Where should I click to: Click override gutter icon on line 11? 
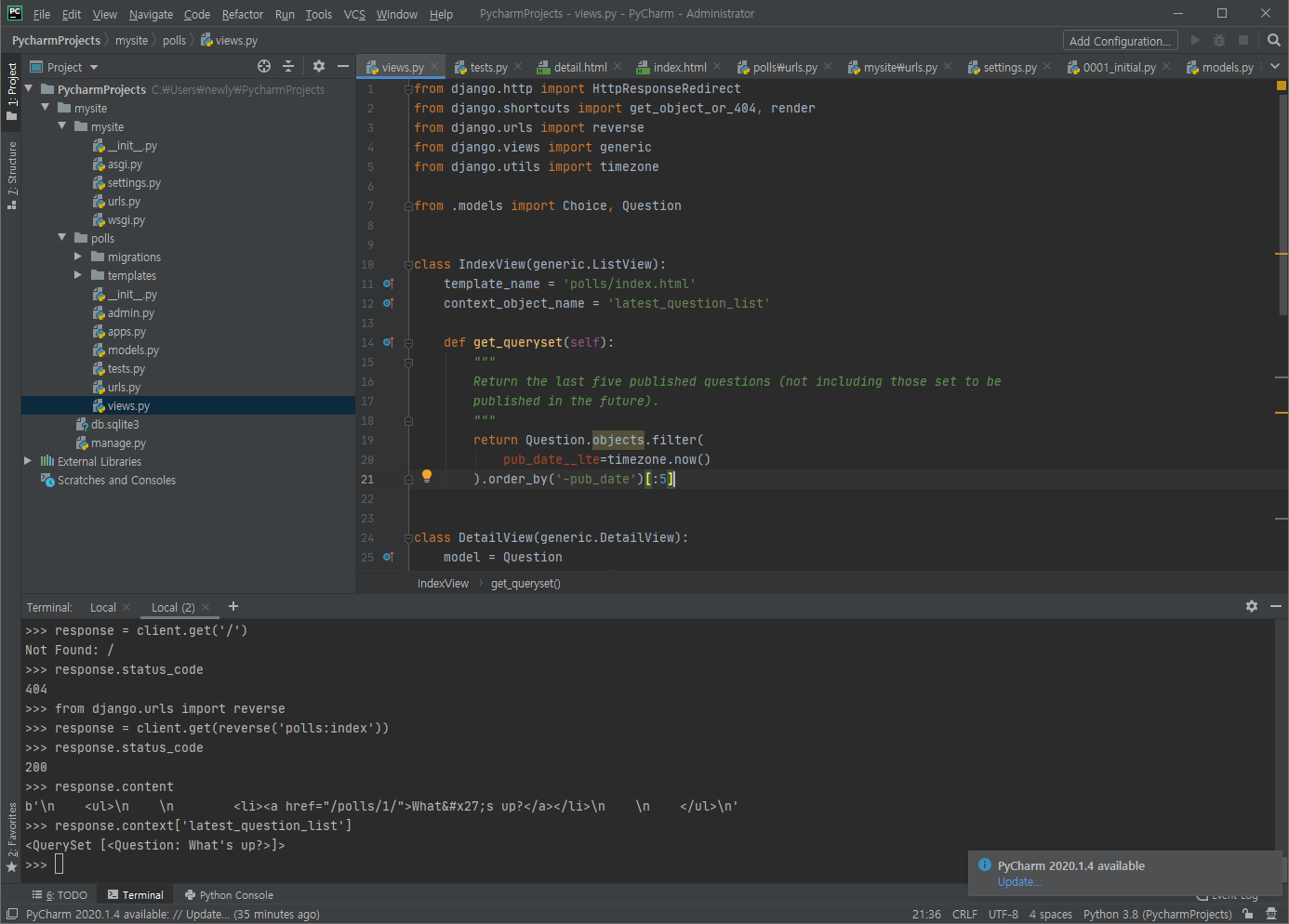pyautogui.click(x=389, y=284)
